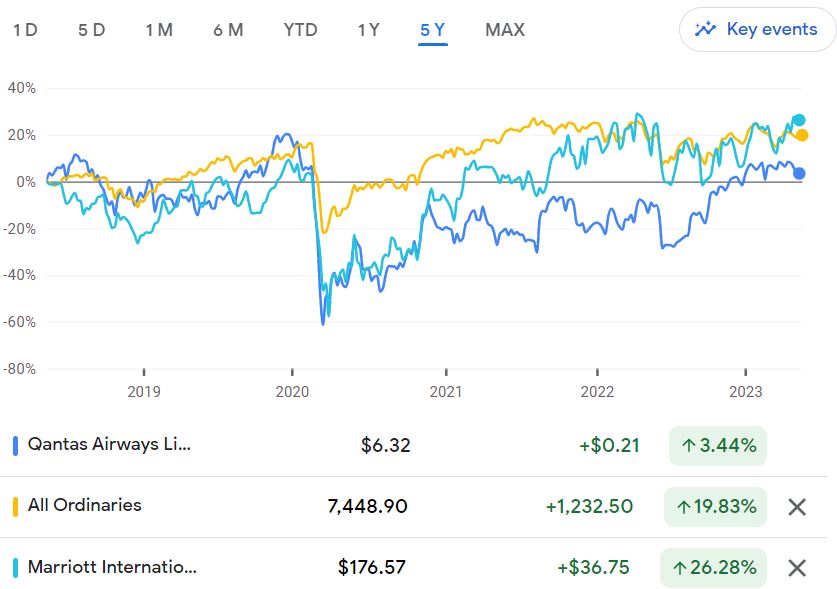Open the Qantas Airways stock link
Screen dimensions: 837x589
click(x=108, y=444)
